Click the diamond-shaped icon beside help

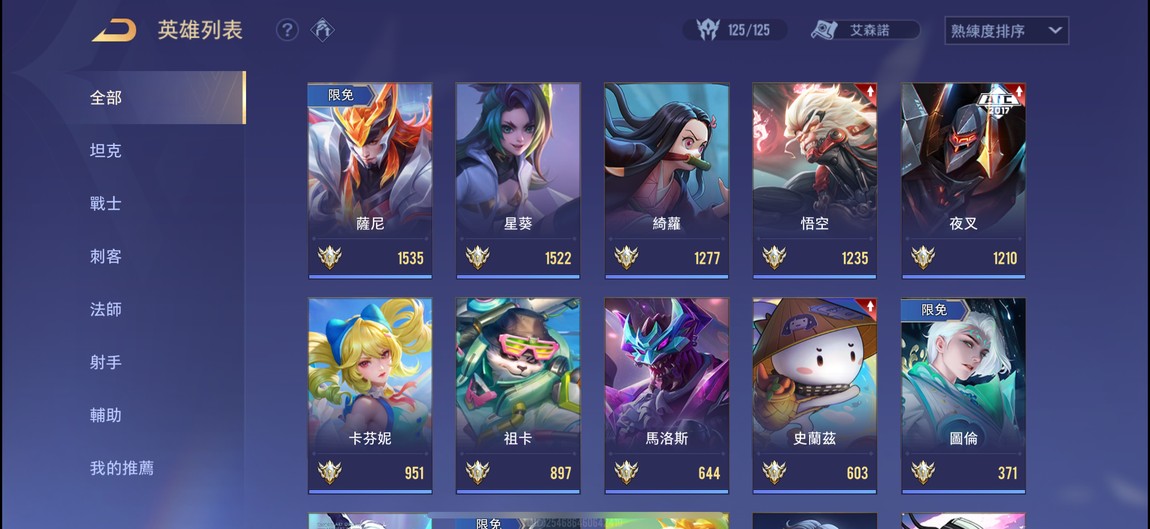click(x=323, y=30)
